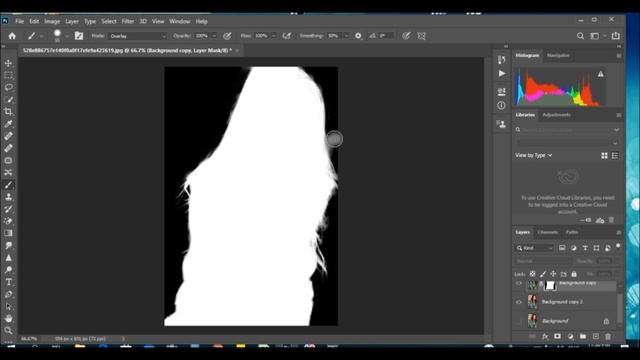Screen dimensions: 640x360
Task: Select the Brush tool in toolbox
Action: point(8,185)
